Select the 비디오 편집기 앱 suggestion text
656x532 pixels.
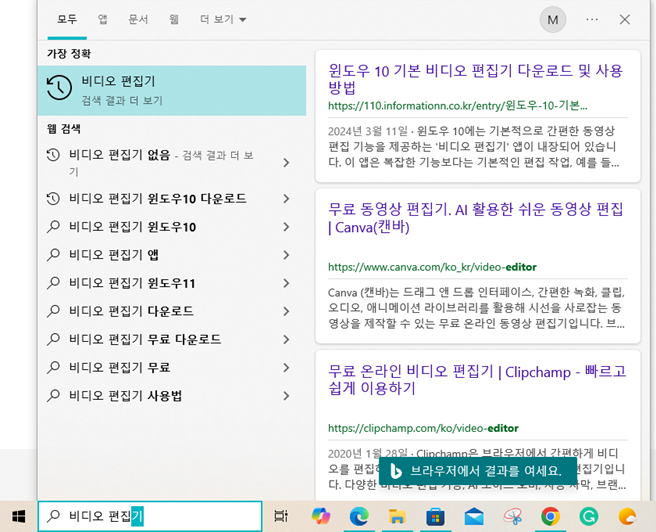click(113, 255)
